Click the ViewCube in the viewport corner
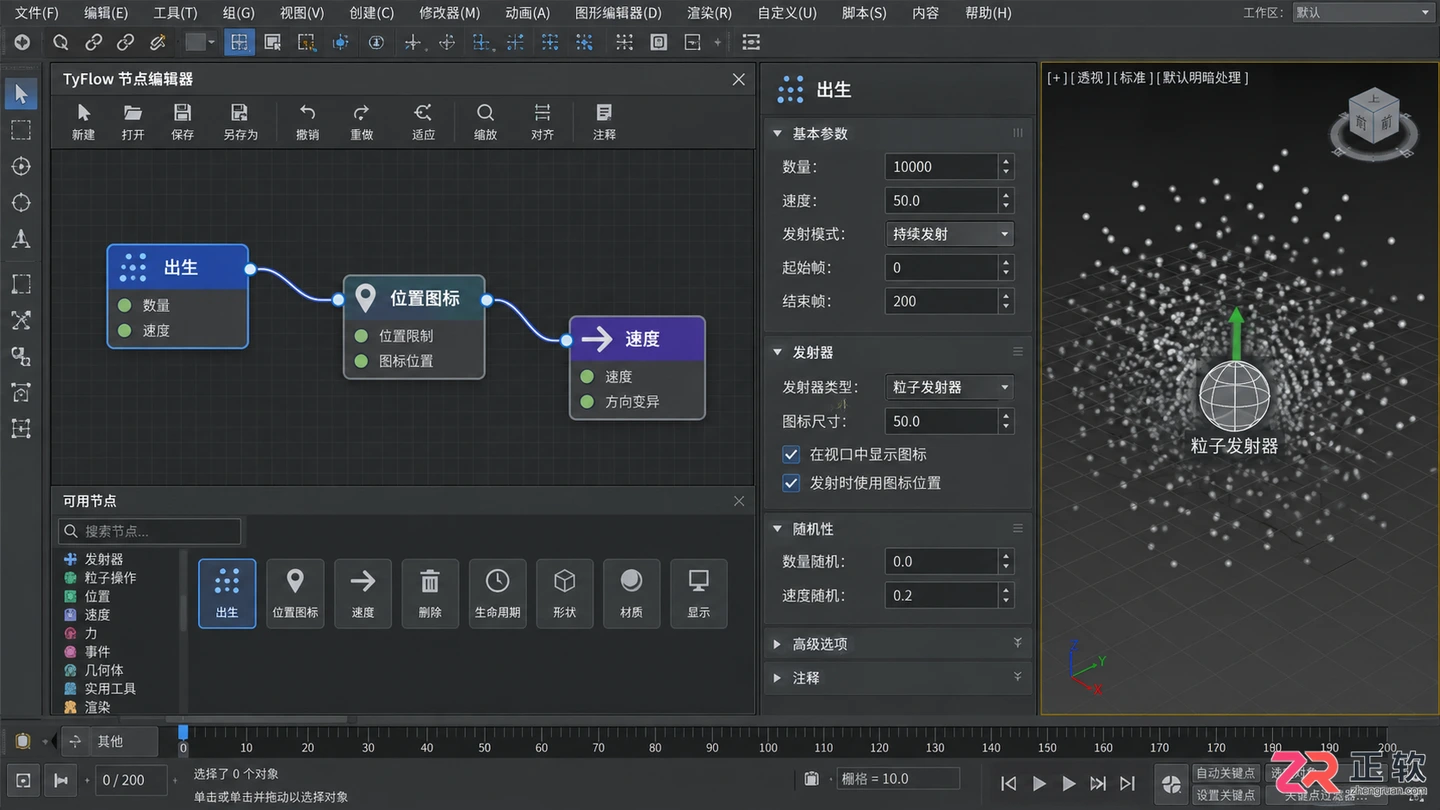The height and width of the screenshot is (810, 1440). click(1374, 118)
